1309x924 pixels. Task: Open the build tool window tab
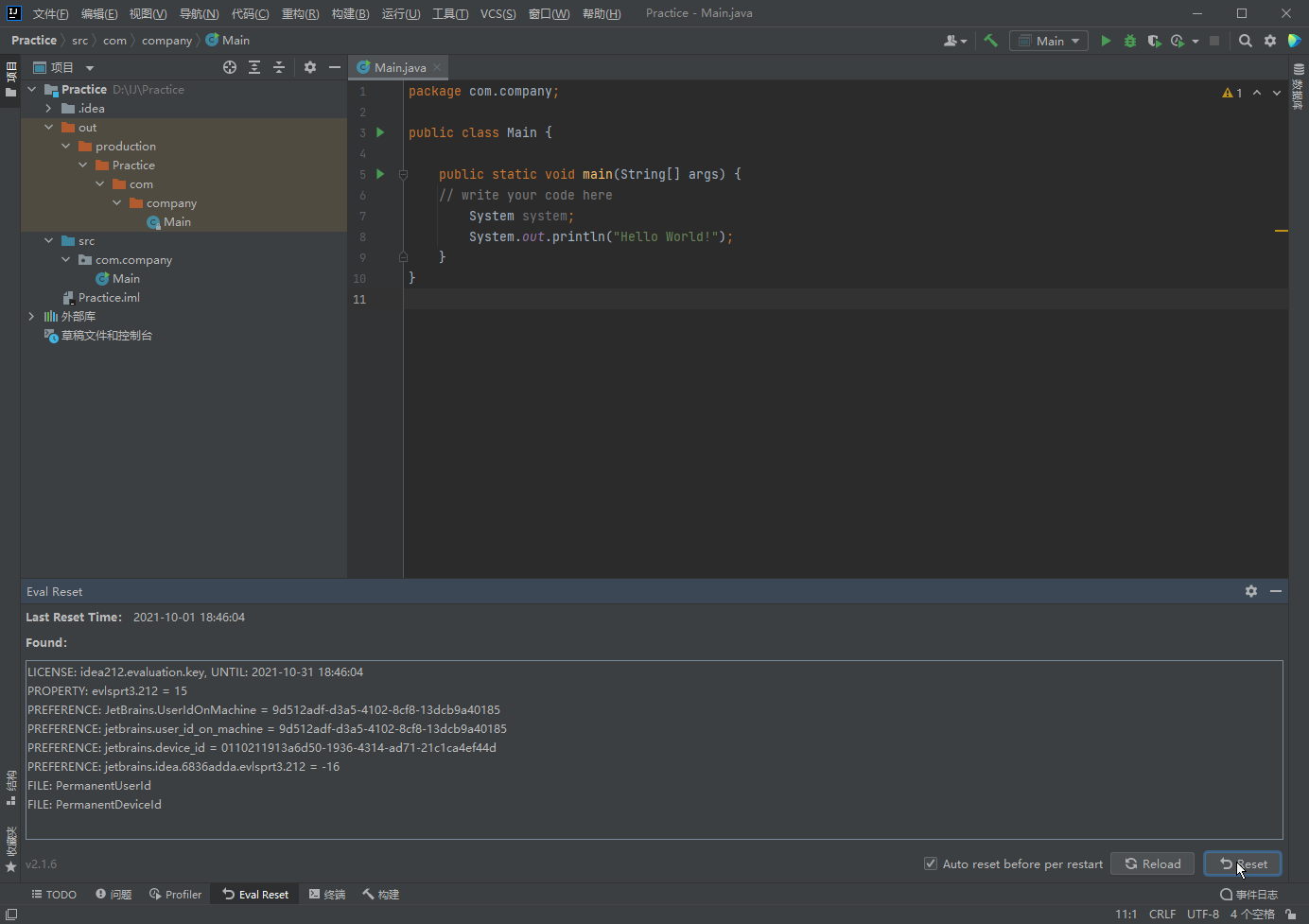(380, 894)
